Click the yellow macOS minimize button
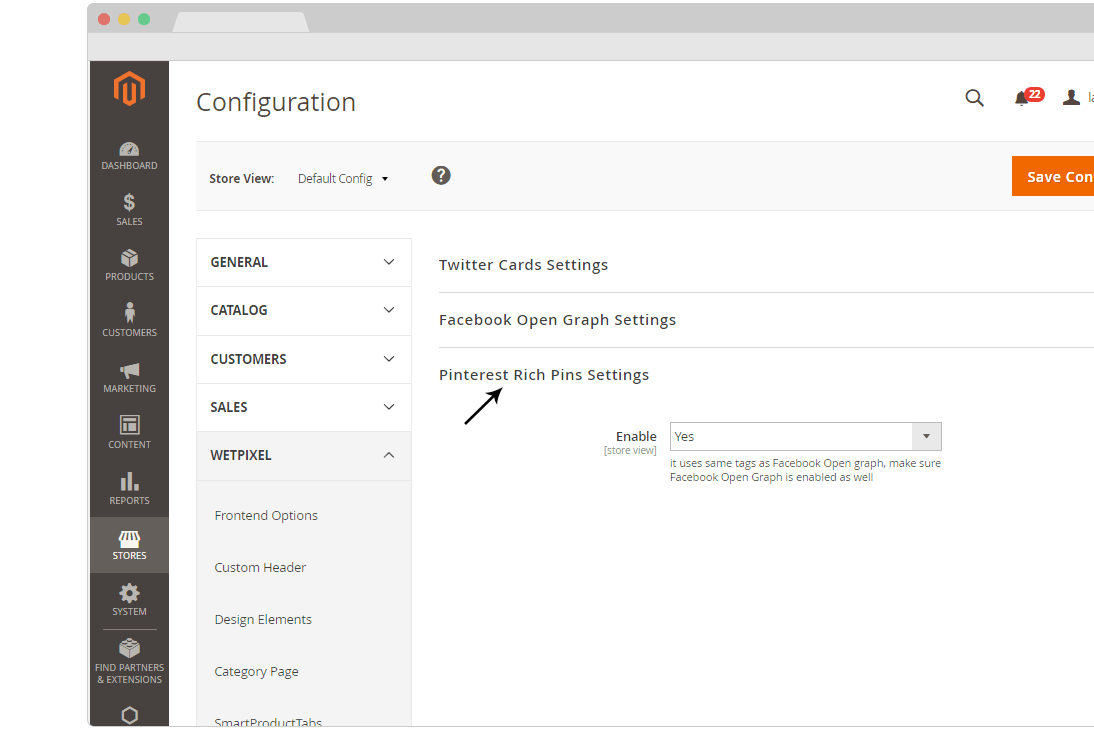 [124, 20]
